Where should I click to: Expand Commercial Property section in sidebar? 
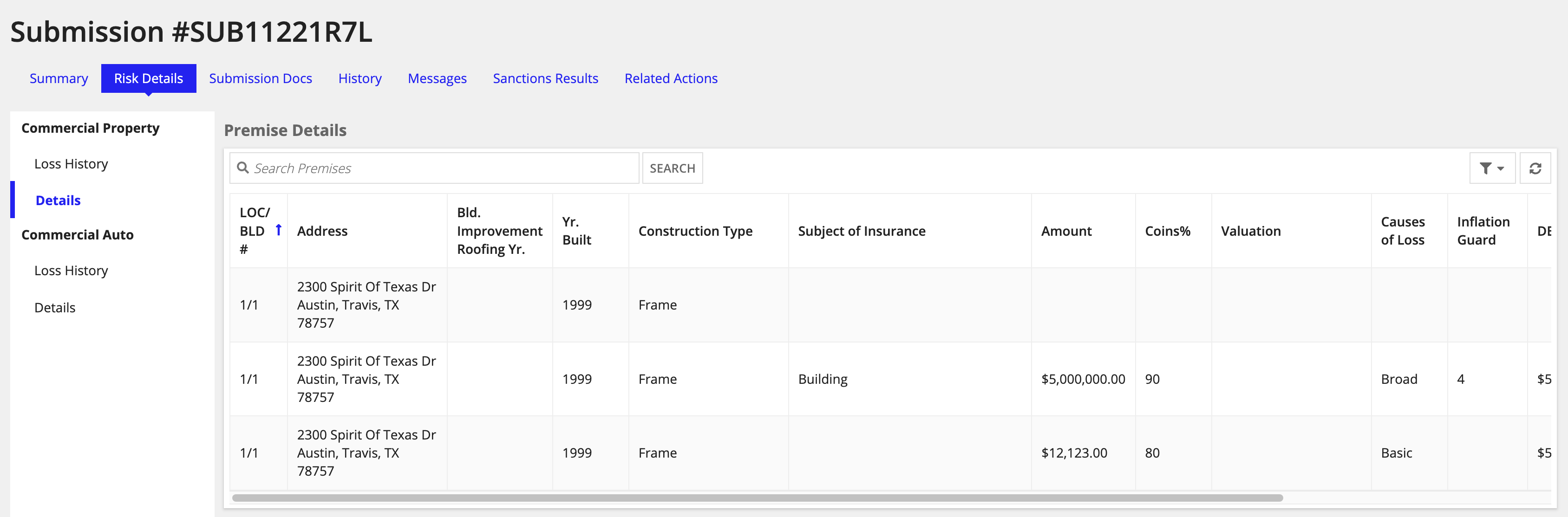tap(91, 128)
